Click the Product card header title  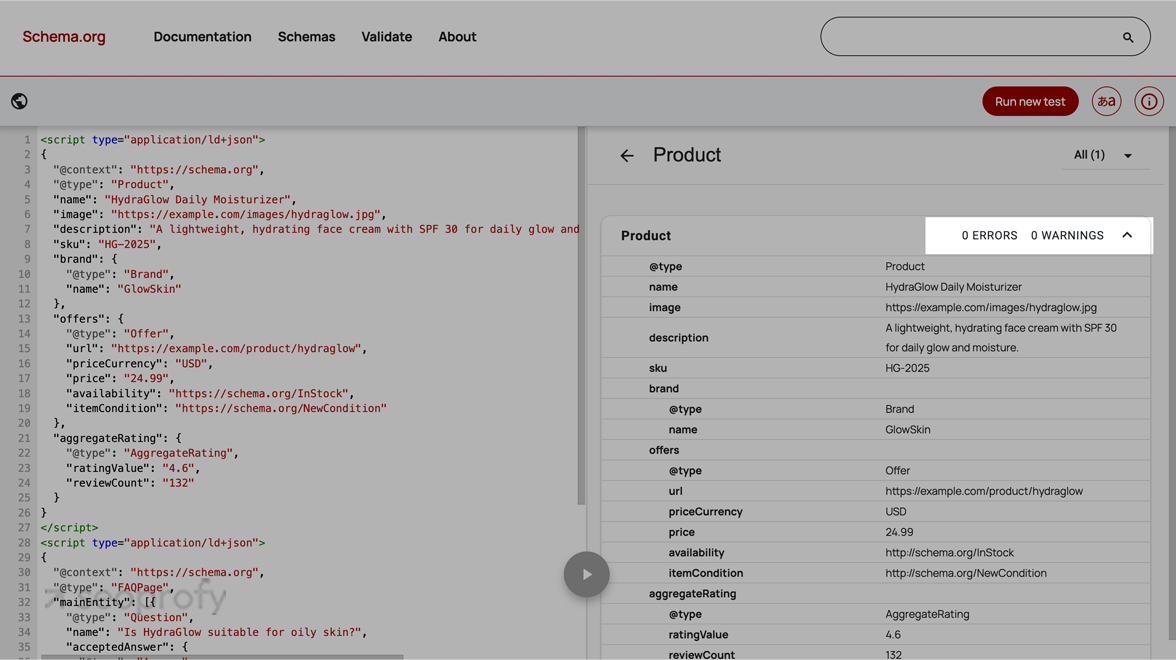point(646,236)
